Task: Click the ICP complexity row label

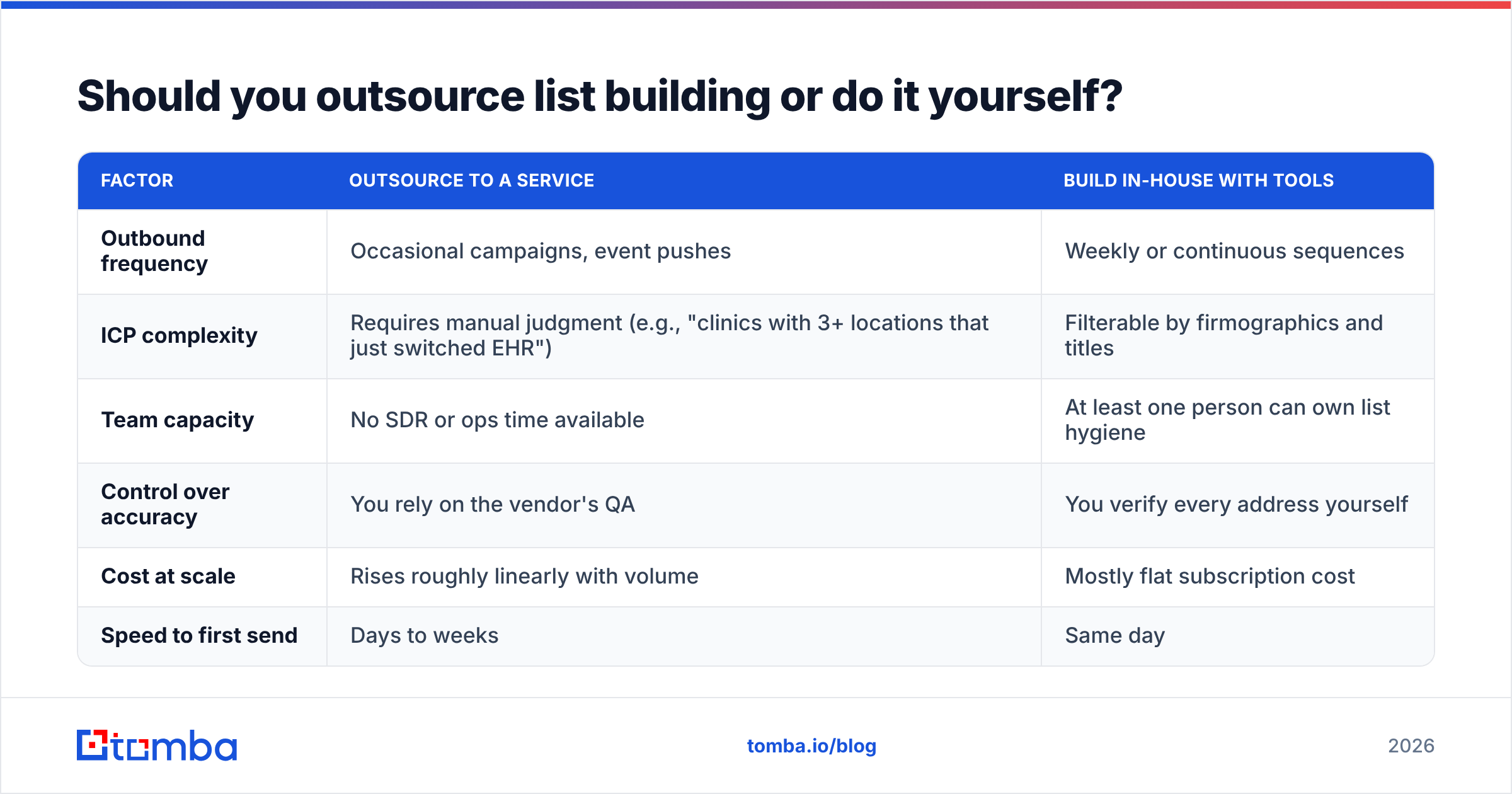Action: coord(179,335)
